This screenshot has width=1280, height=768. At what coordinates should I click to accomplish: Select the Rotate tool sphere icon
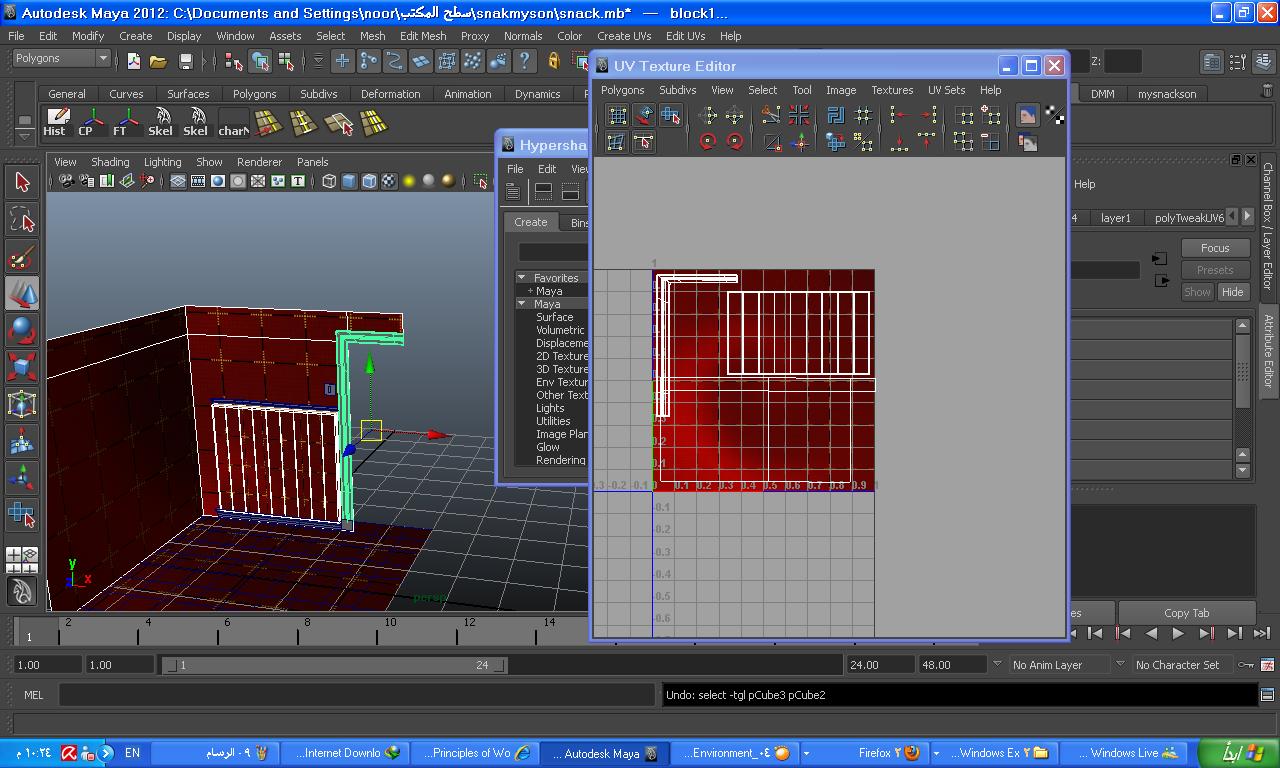22,330
